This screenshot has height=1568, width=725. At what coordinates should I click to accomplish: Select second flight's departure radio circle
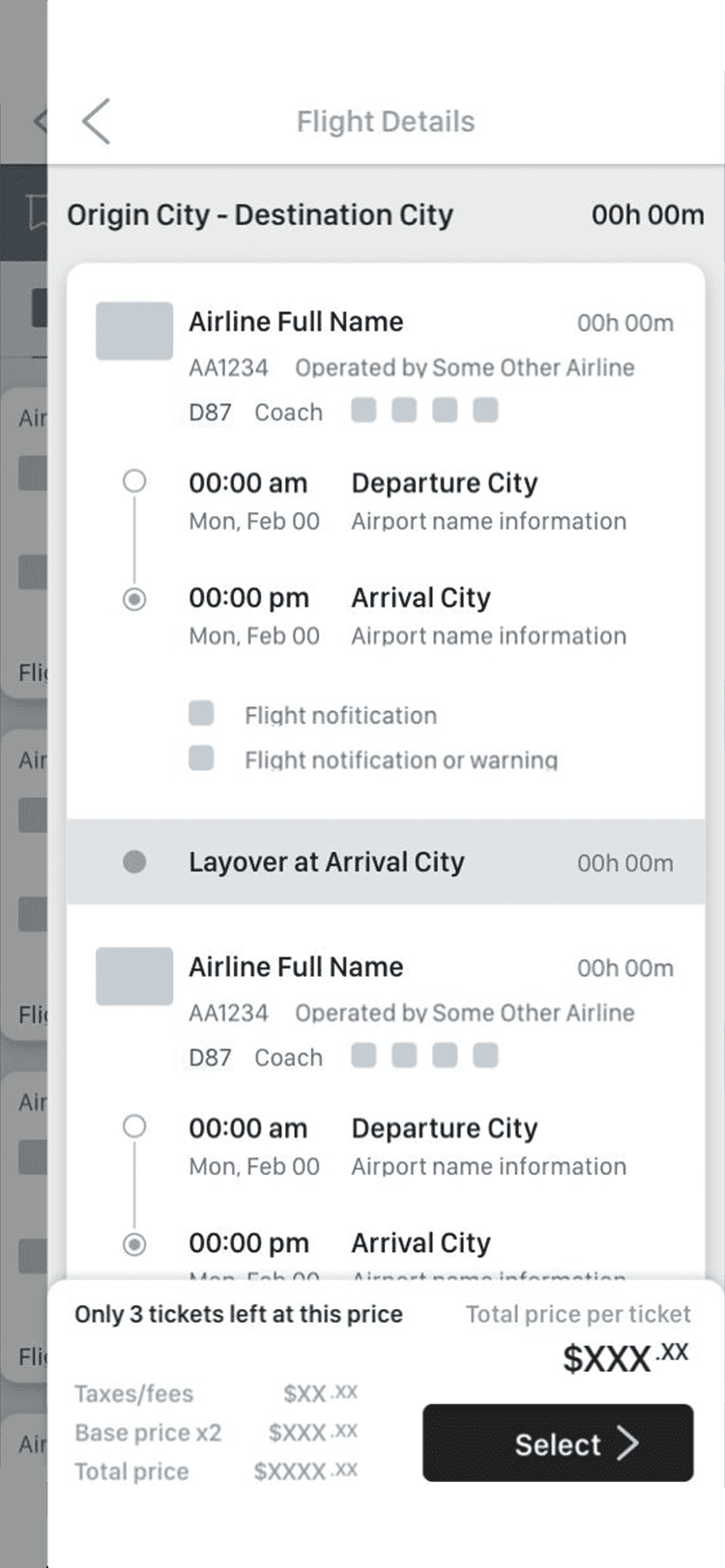134,1126
